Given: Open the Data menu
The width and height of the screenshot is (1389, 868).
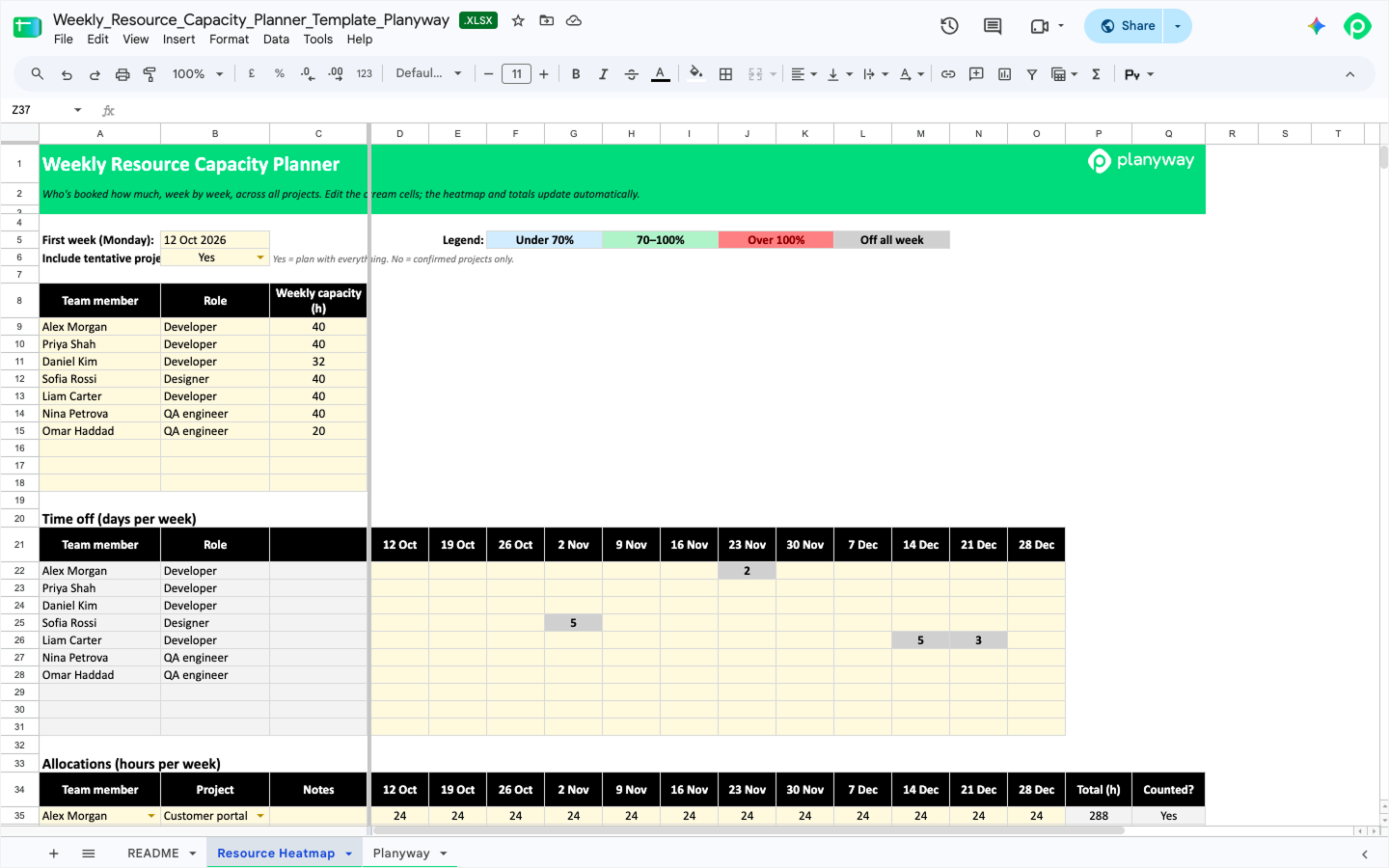Looking at the screenshot, I should click(x=276, y=40).
